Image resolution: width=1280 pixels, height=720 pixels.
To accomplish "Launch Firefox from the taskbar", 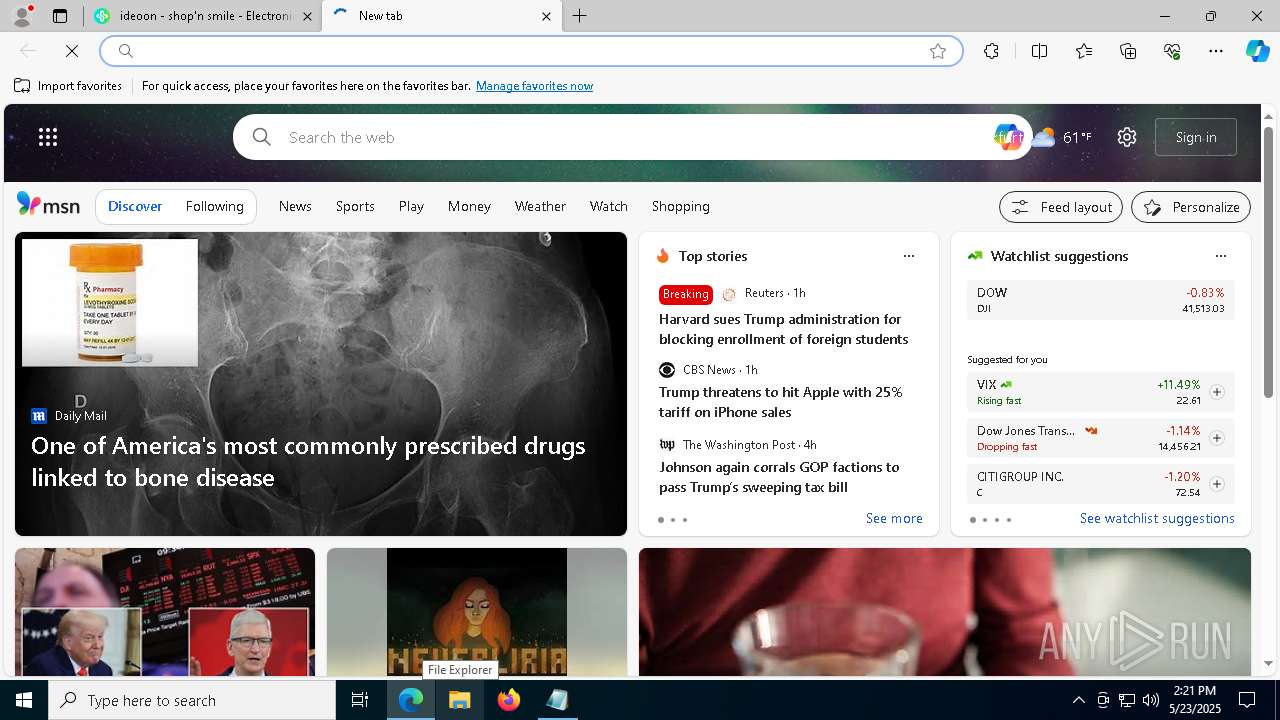I will [x=509, y=700].
